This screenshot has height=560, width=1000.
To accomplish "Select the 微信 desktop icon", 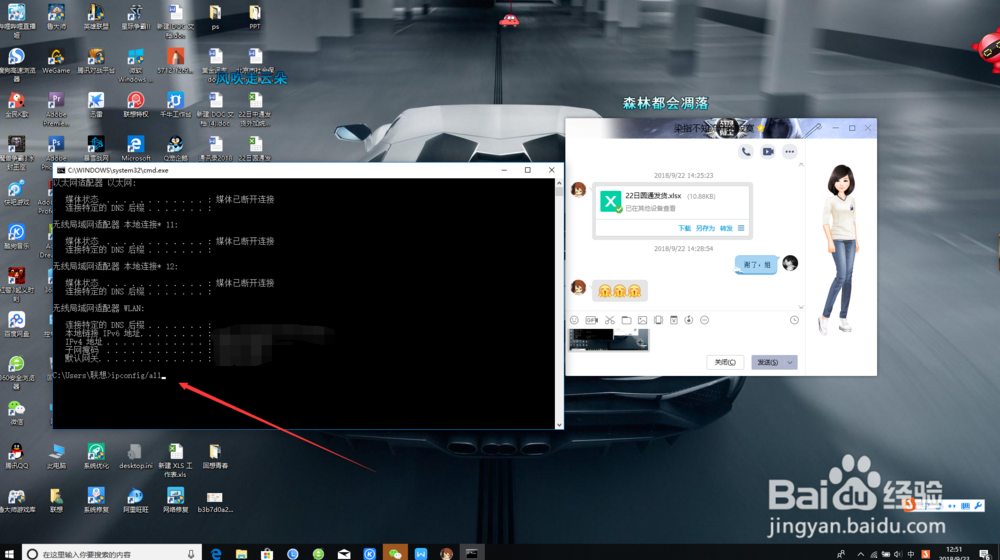I will pos(17,413).
